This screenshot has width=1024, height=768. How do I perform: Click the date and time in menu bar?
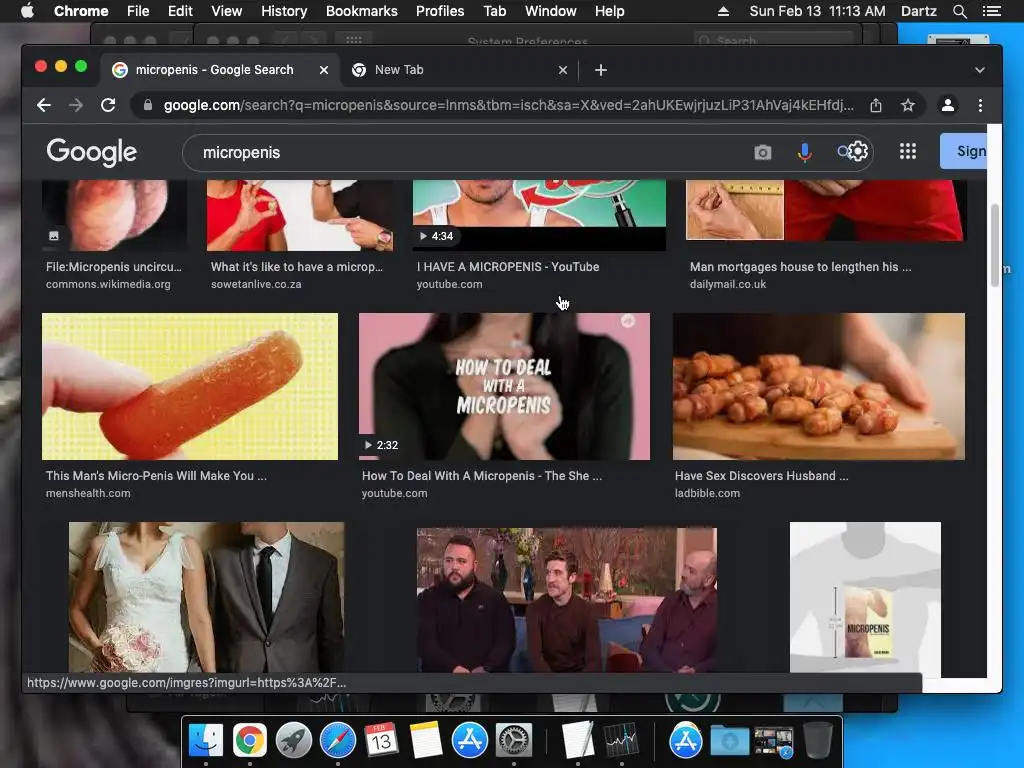tap(817, 11)
